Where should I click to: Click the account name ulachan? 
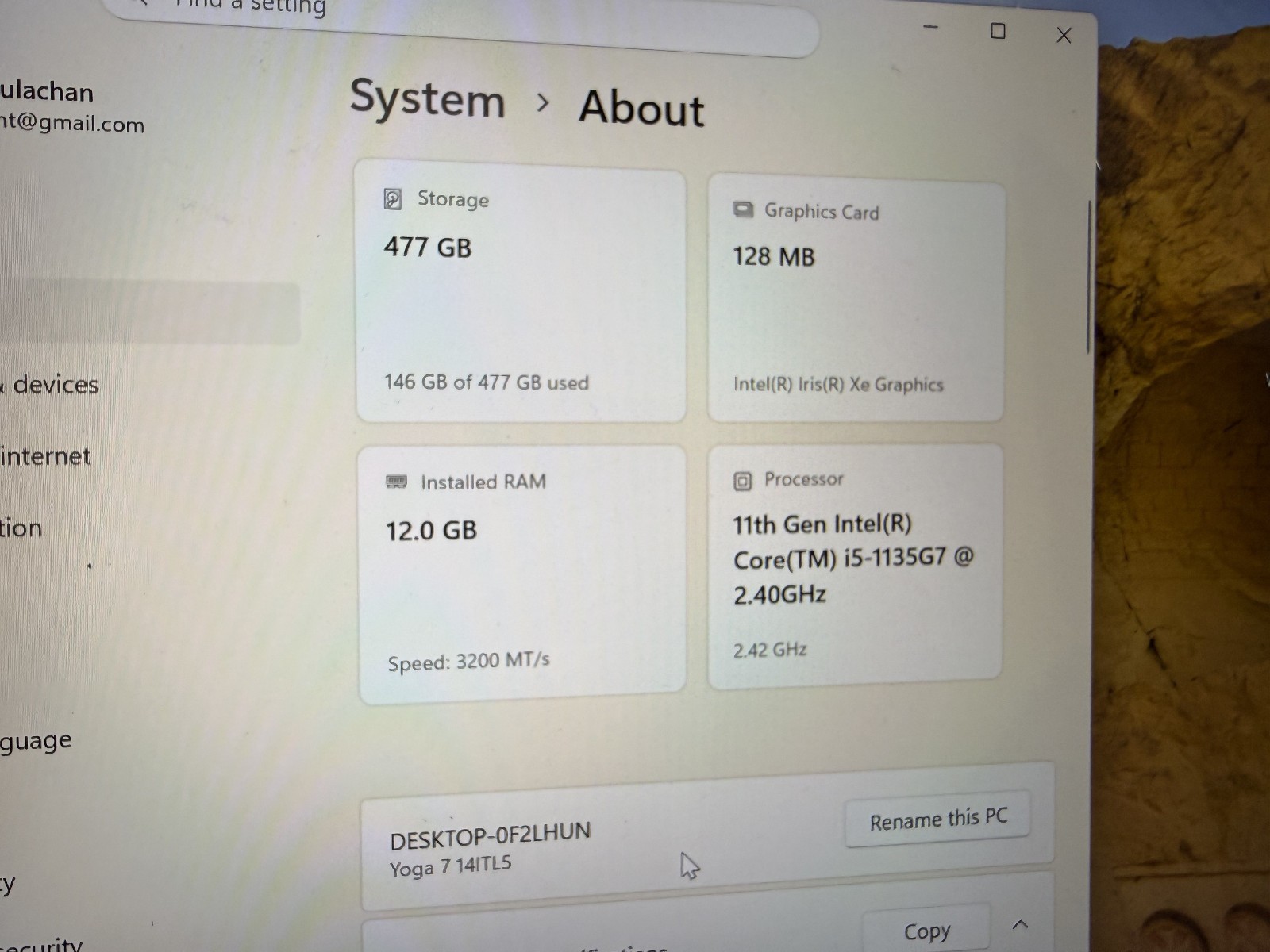(47, 92)
